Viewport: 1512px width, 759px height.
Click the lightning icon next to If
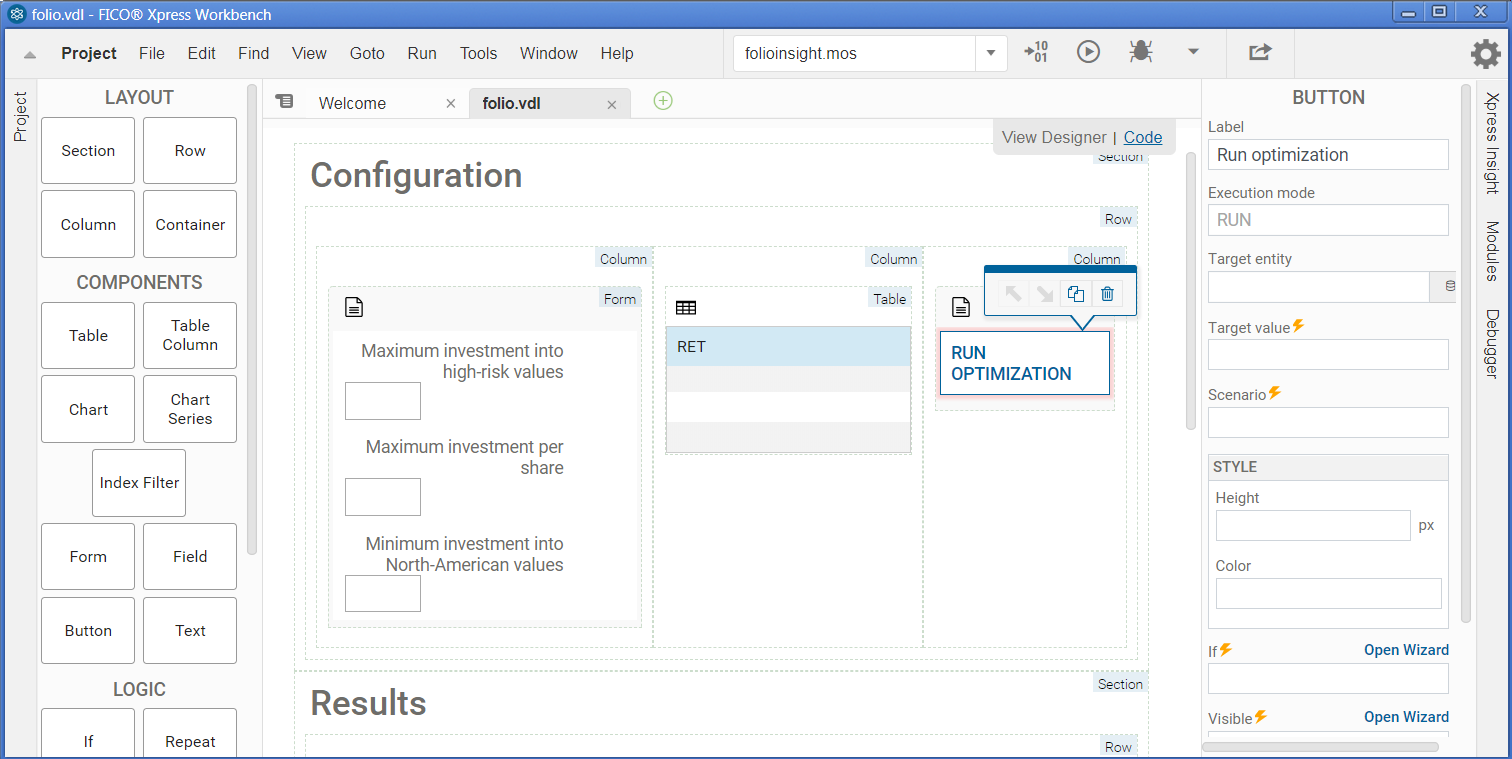1226,650
